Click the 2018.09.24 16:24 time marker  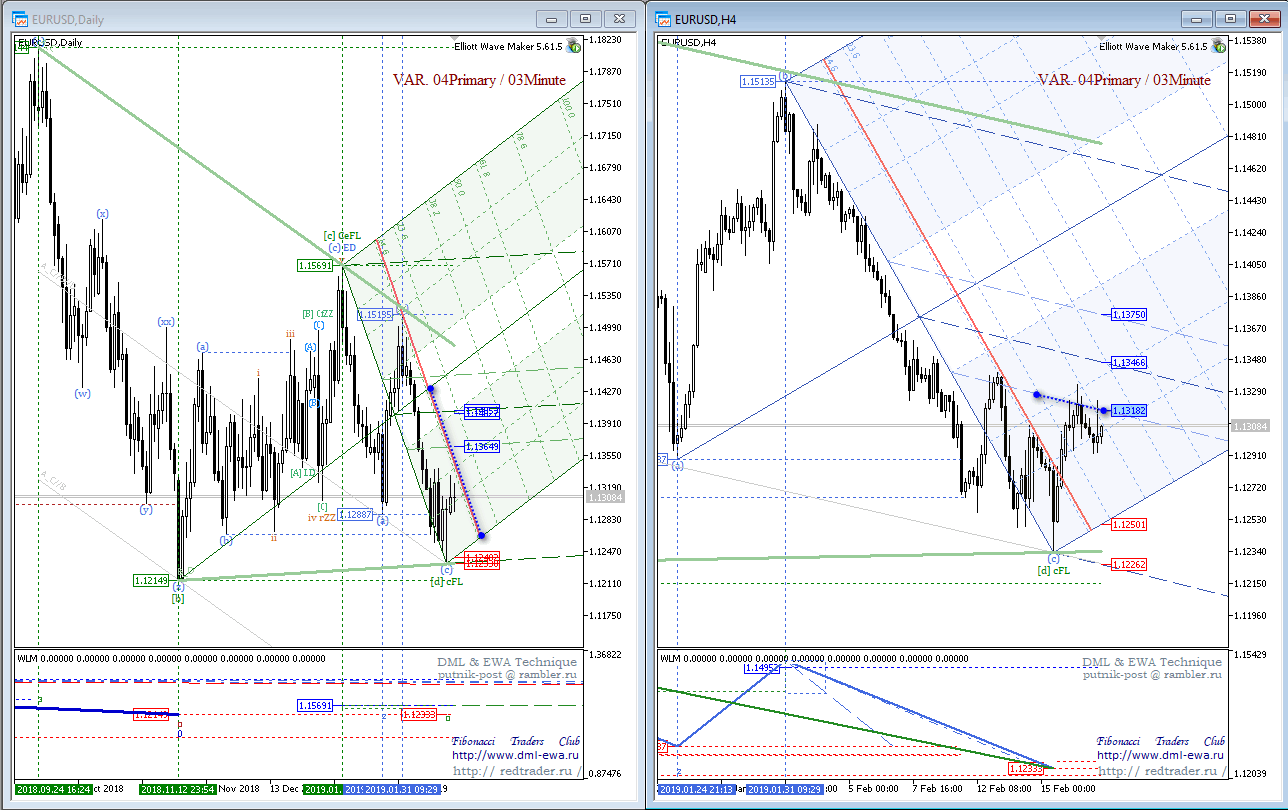(54, 789)
